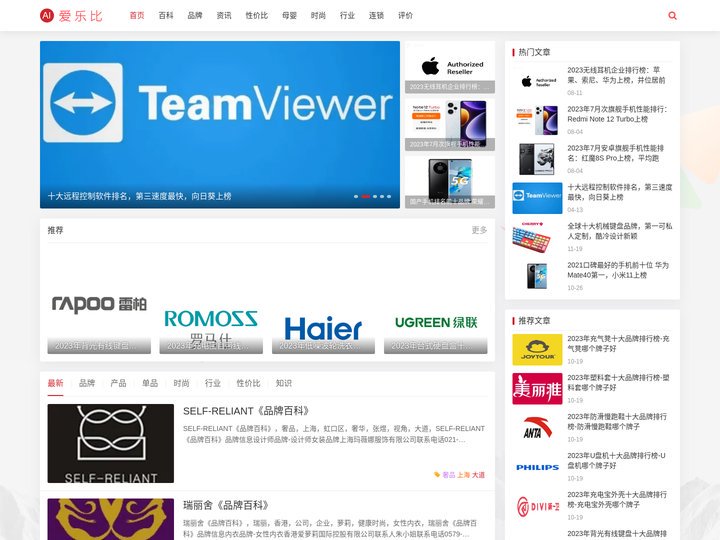Open hot article 2023年7月次旗舰手机性能排行
The width and height of the screenshot is (720, 540).
617,114
